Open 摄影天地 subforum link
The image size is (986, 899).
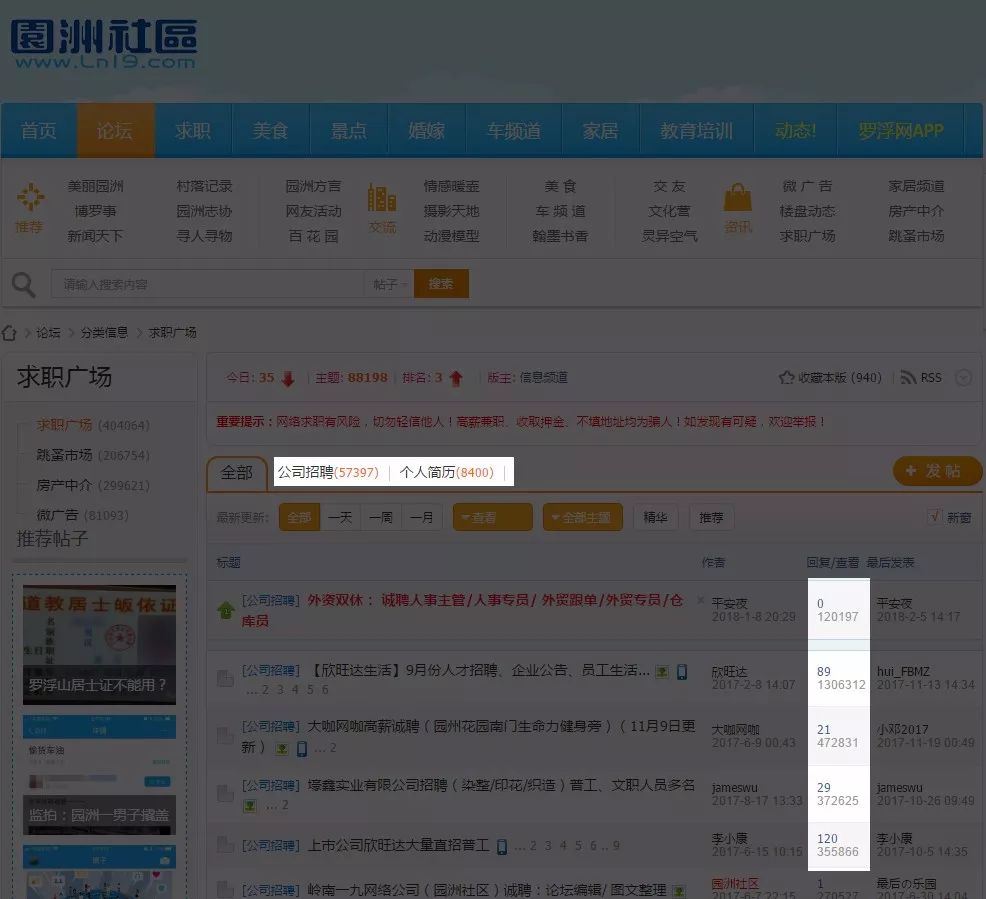point(451,211)
